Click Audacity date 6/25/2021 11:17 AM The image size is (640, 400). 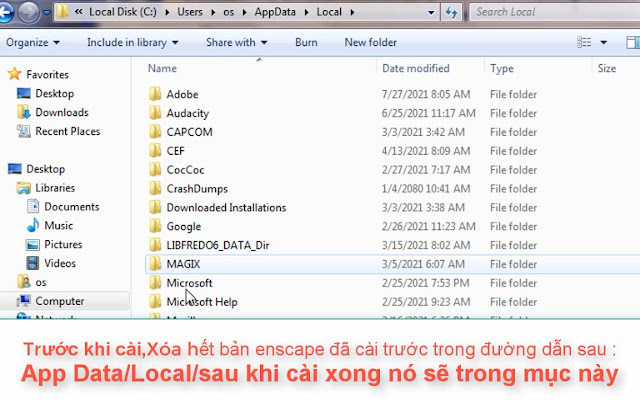pyautogui.click(x=429, y=113)
